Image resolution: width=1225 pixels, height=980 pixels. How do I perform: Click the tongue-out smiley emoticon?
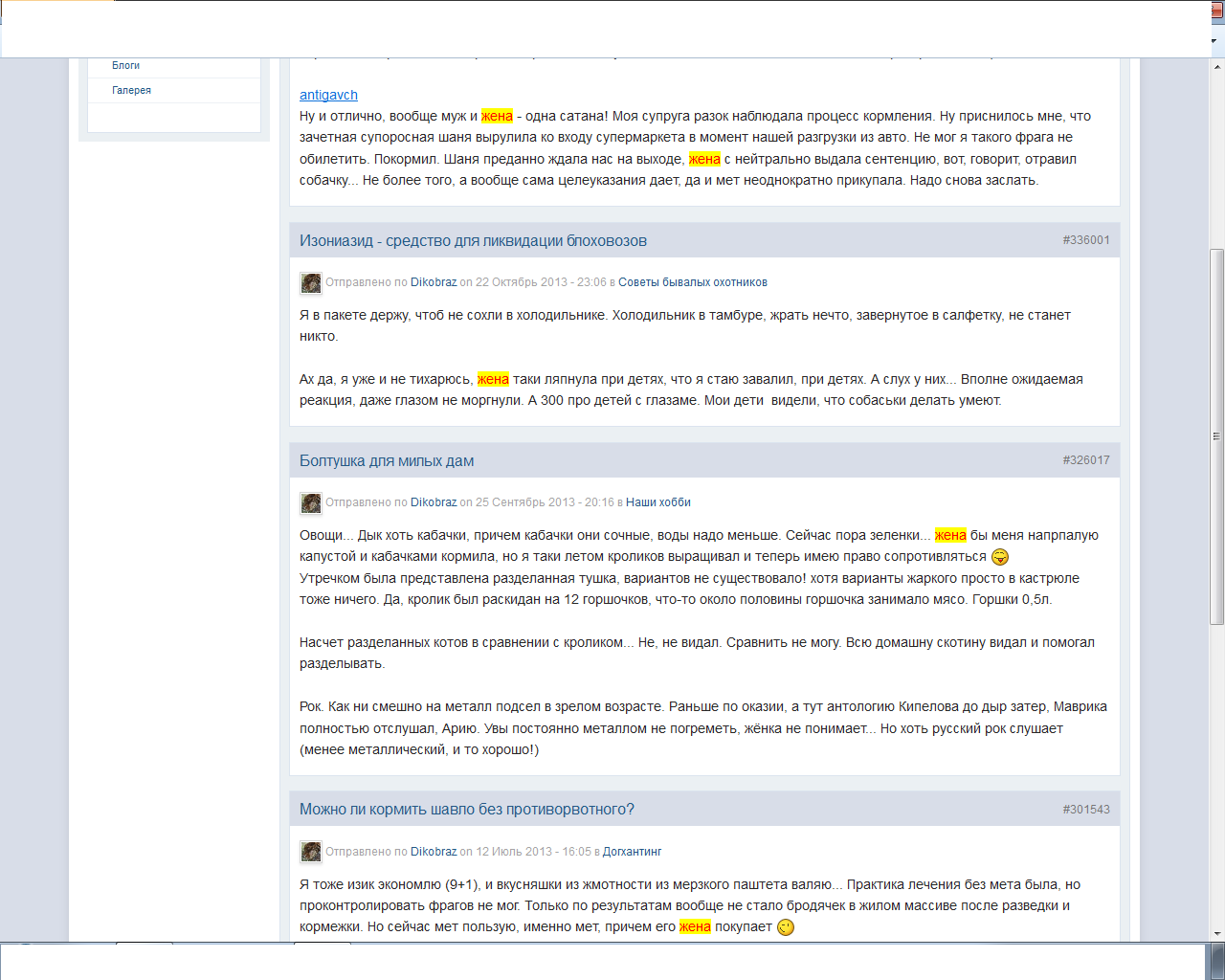click(1000, 557)
